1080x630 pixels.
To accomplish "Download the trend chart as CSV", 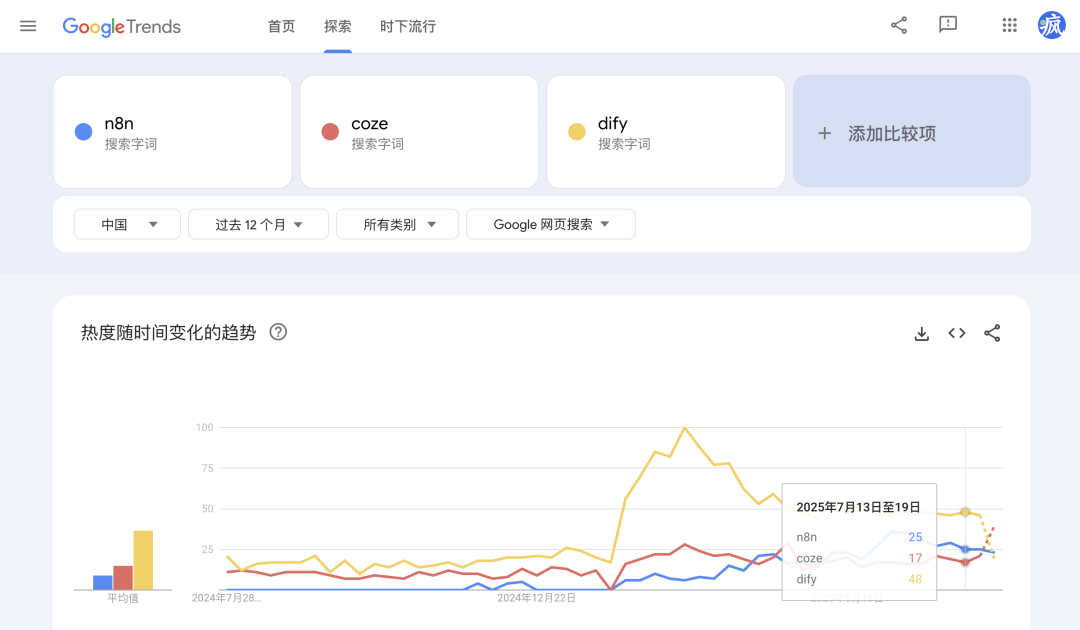I will tap(922, 334).
